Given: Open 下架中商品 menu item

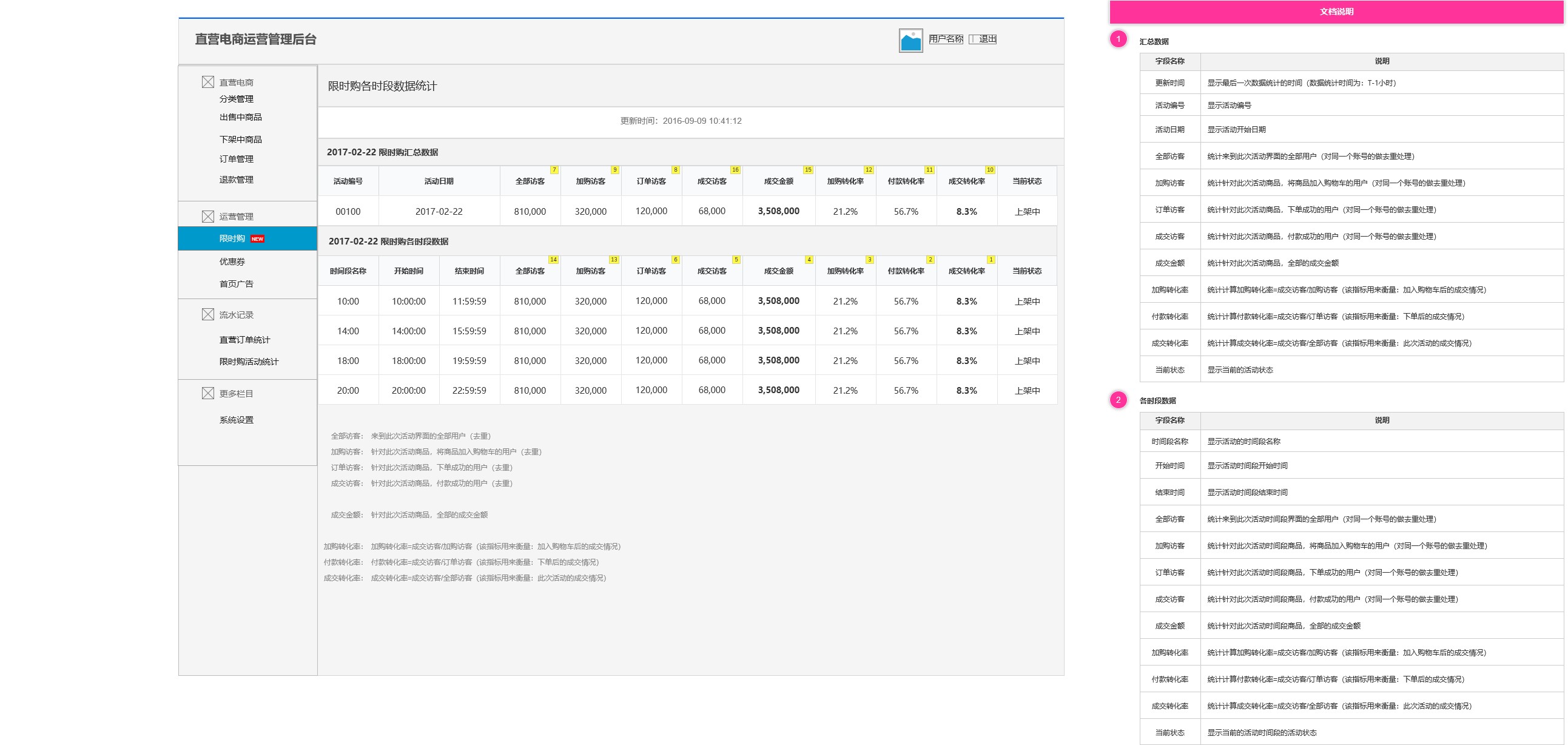Looking at the screenshot, I should point(240,140).
